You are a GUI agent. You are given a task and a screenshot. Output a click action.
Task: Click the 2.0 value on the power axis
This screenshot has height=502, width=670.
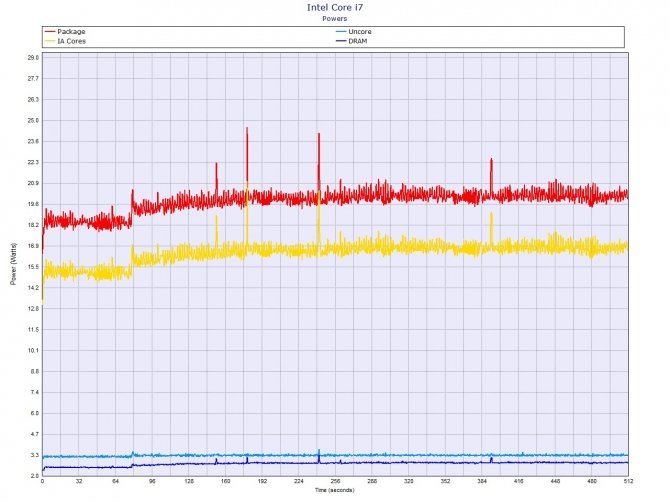point(35,476)
